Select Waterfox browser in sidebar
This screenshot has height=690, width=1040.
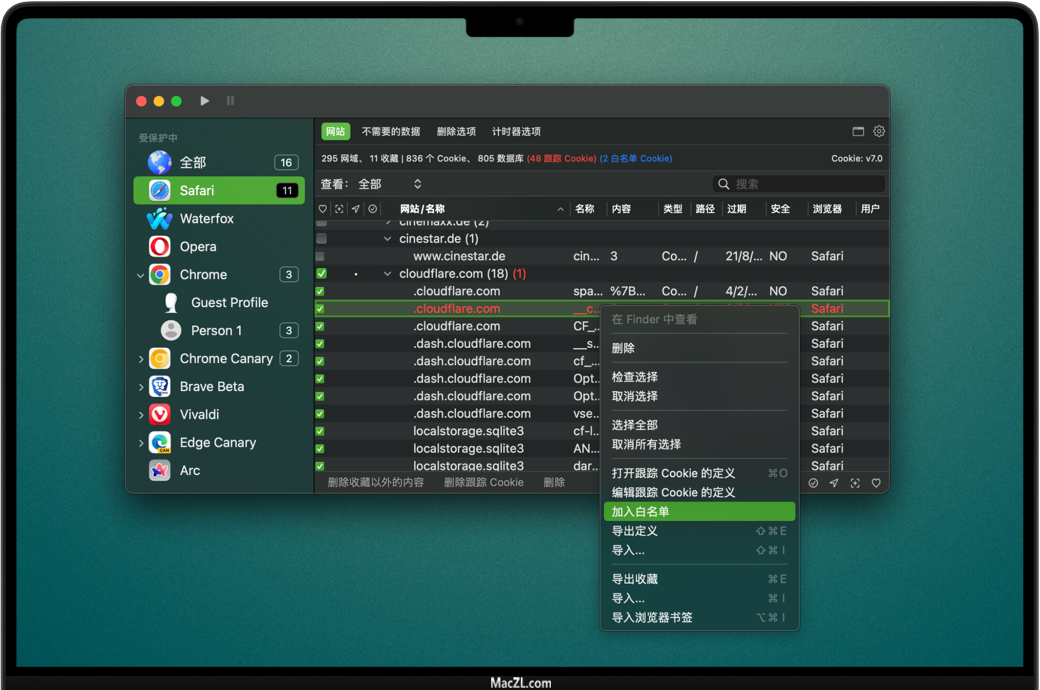tap(206, 218)
